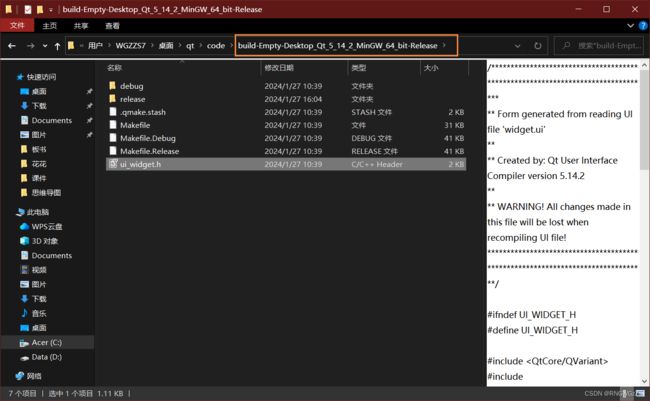Select the Acer (C:) drive
The width and height of the screenshot is (650, 401).
(x=46, y=343)
